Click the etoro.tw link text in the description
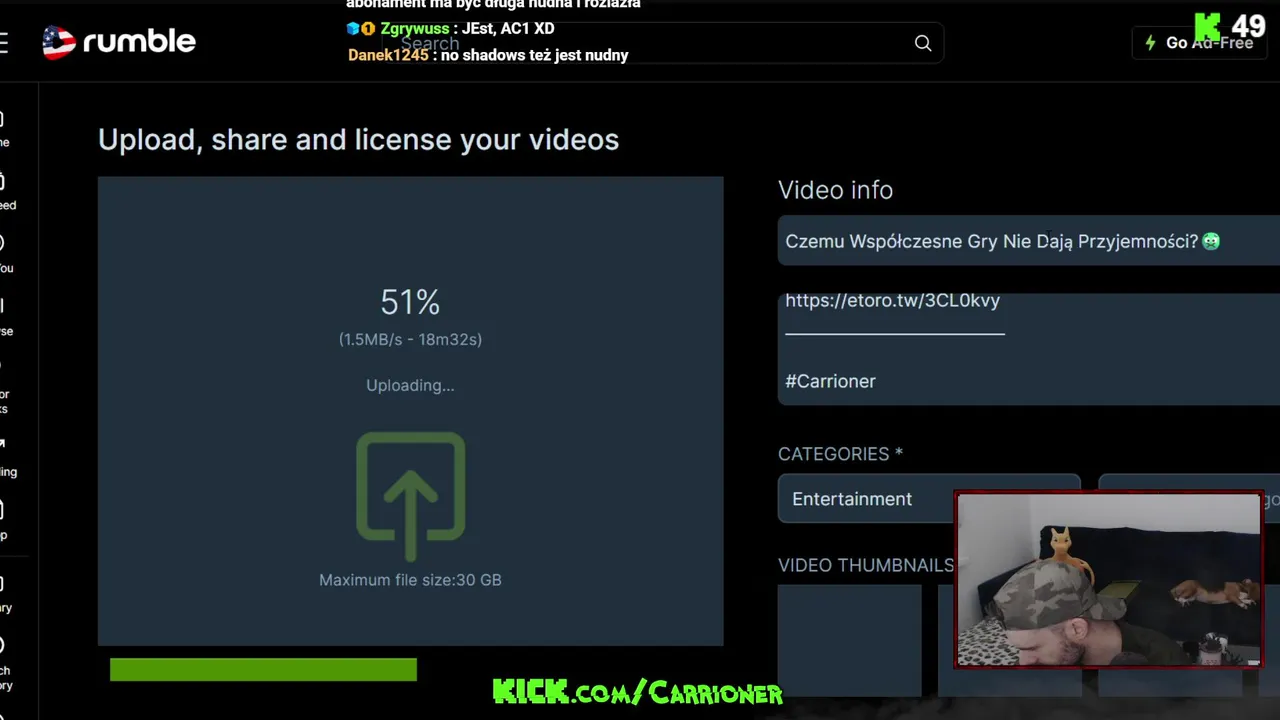The height and width of the screenshot is (720, 1280). point(892,300)
